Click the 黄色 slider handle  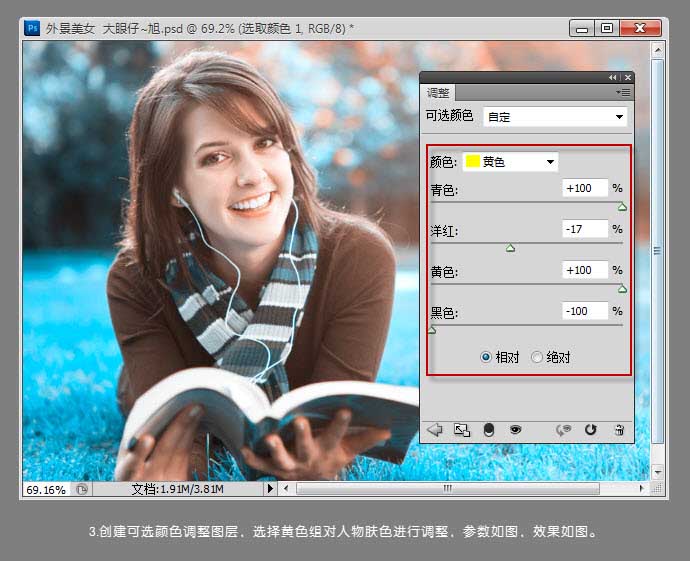pyautogui.click(x=622, y=290)
